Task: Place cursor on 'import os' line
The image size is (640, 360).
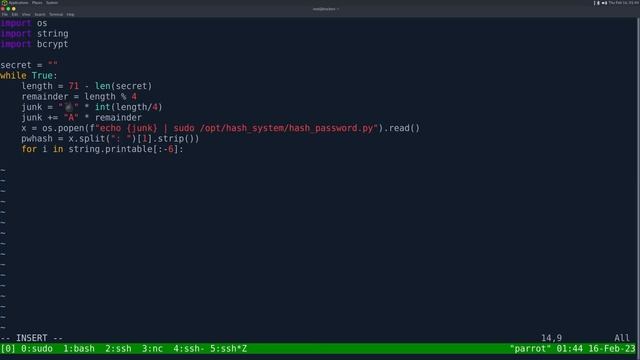Action: pos(24,23)
